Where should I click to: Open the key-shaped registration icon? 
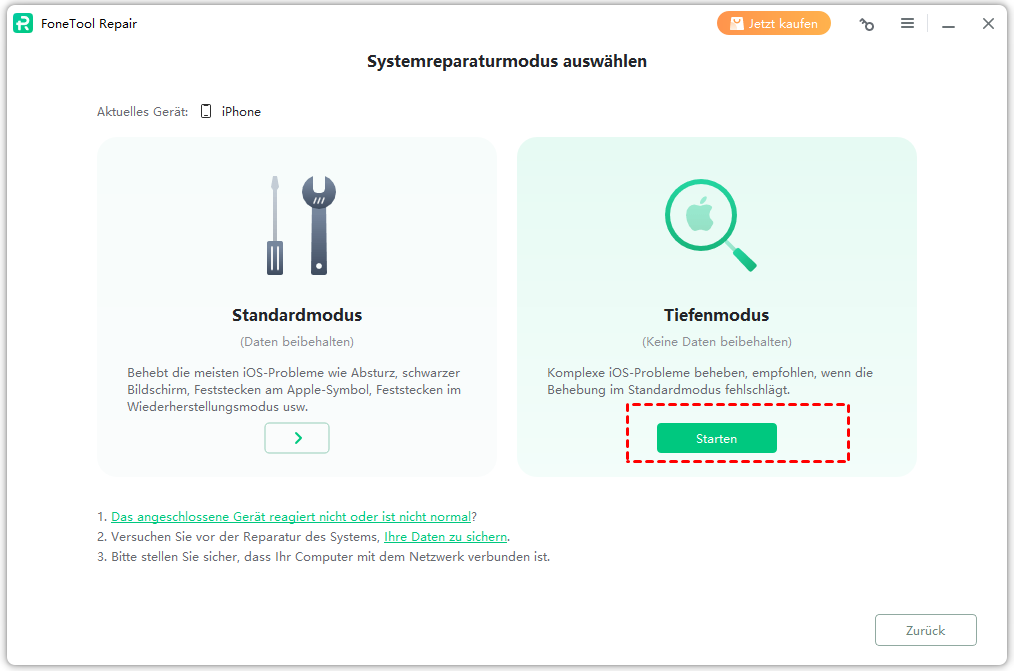[x=867, y=24]
